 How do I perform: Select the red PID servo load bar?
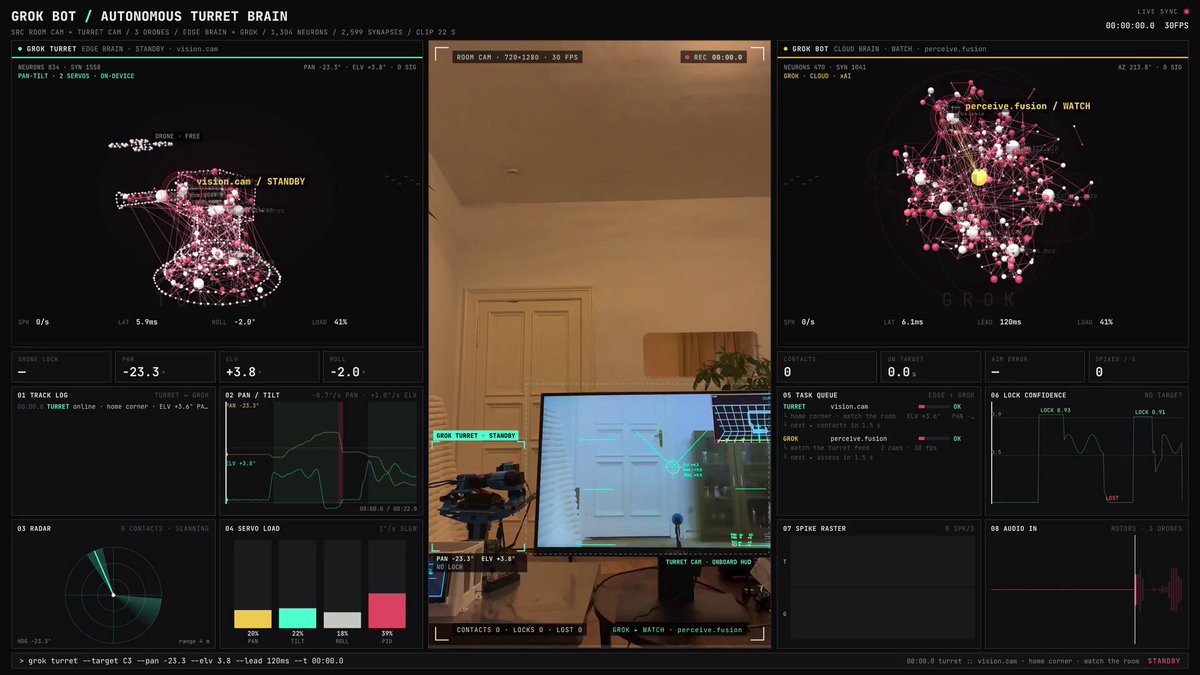(x=387, y=610)
